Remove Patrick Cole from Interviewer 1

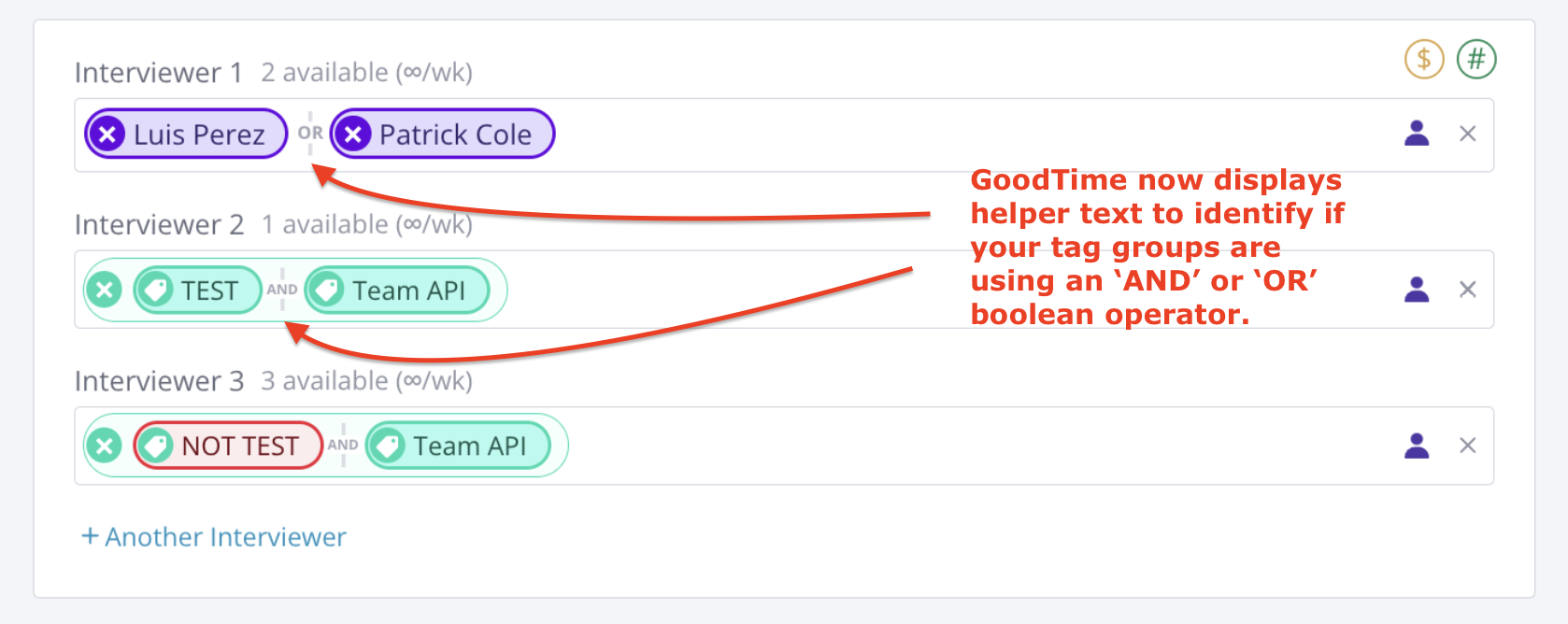point(353,135)
